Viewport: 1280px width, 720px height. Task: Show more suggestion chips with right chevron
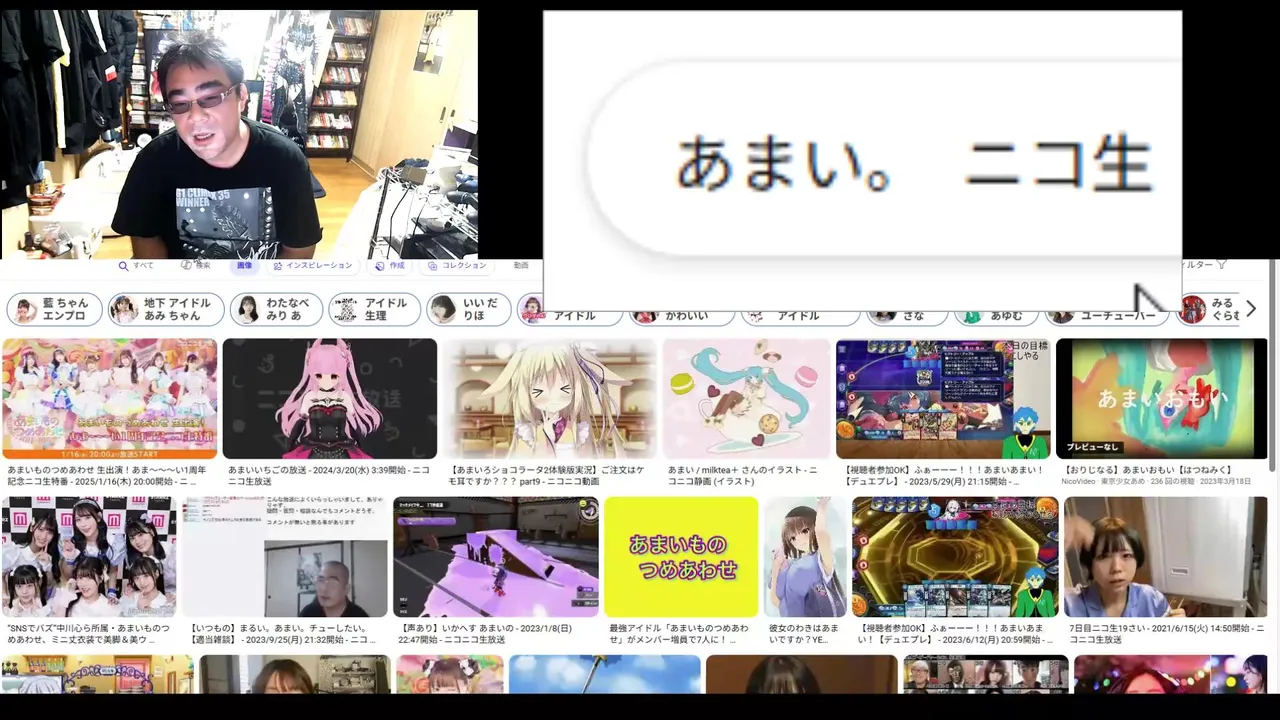(1250, 309)
